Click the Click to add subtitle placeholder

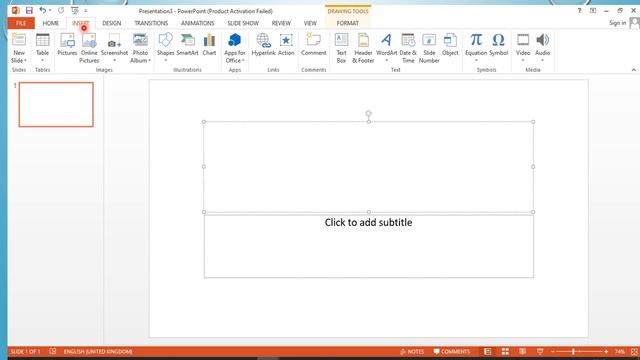click(369, 246)
